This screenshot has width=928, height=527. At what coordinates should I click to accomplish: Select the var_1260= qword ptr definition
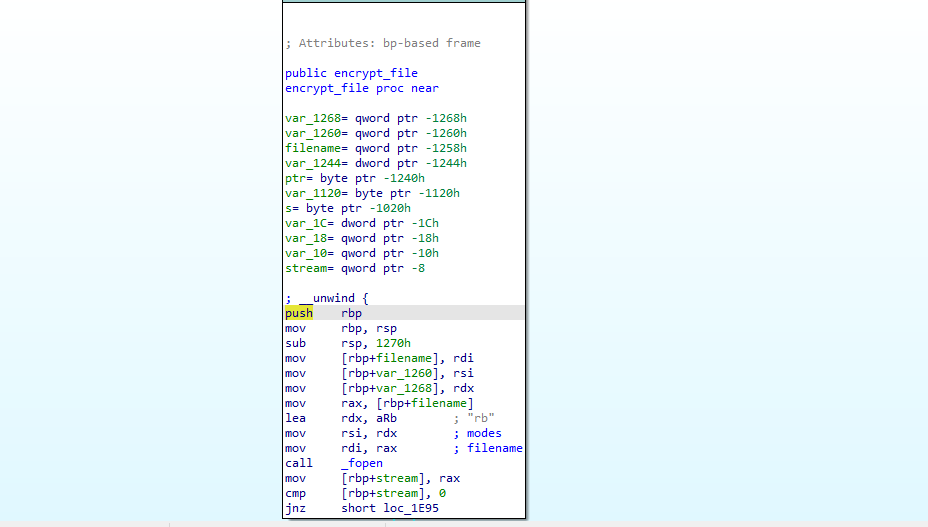tap(376, 133)
